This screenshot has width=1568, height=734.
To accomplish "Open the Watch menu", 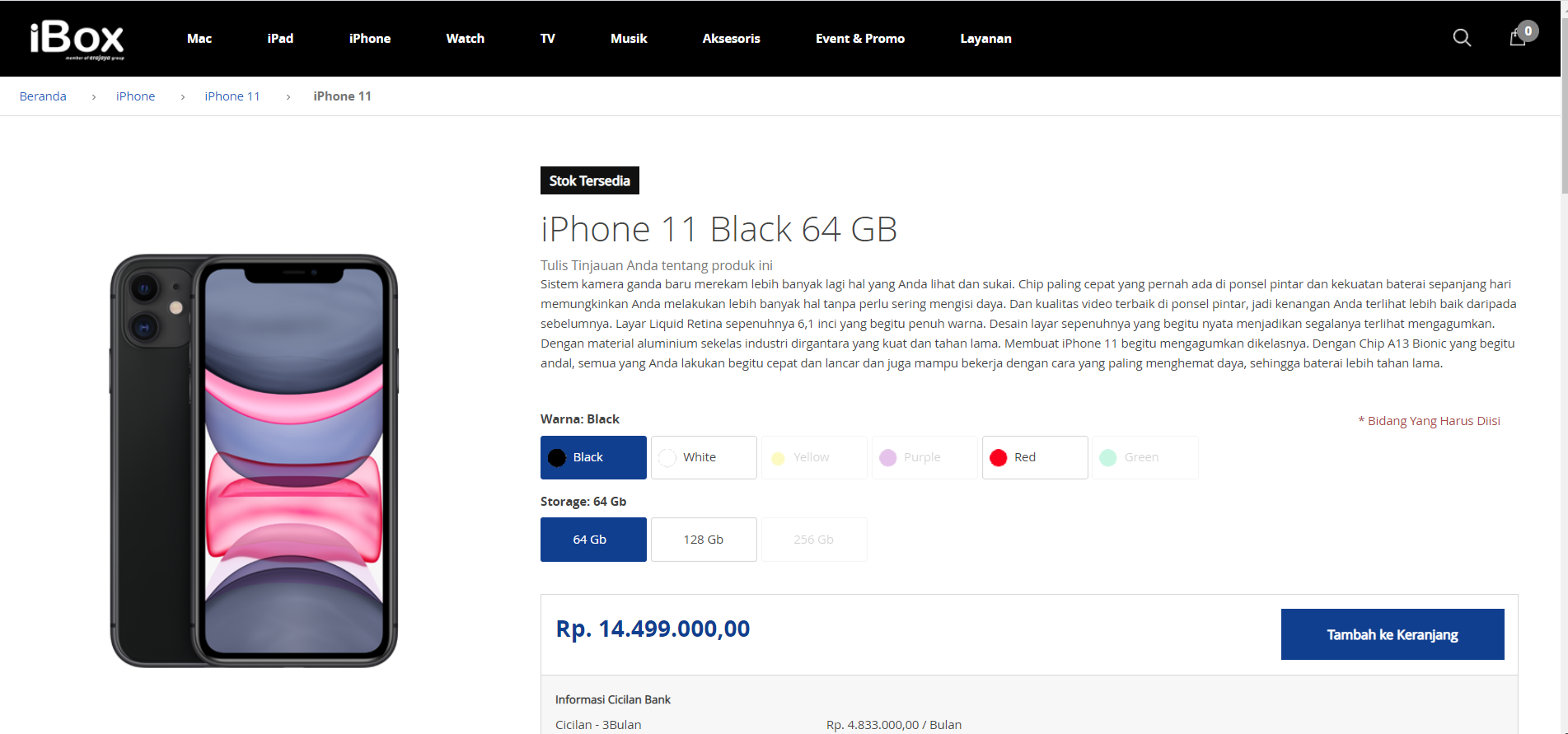I will coord(466,39).
